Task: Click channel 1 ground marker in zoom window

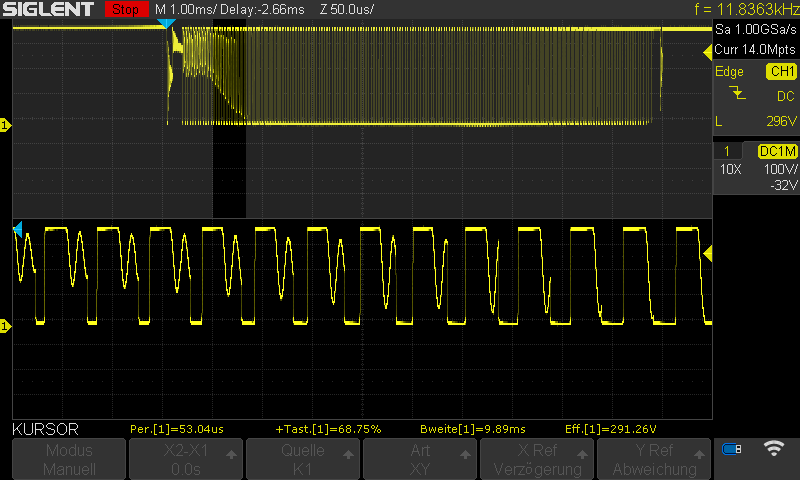Action: 5,326
